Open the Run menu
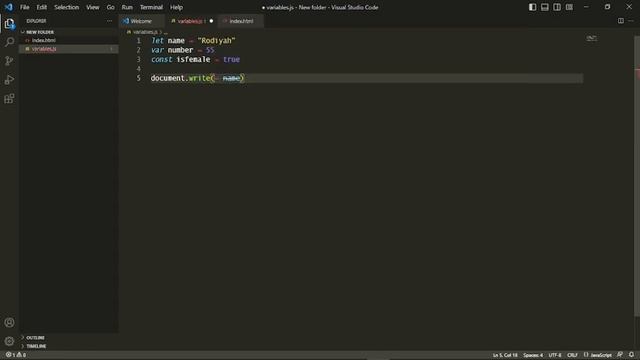The height and width of the screenshot is (360, 640). 127,7
